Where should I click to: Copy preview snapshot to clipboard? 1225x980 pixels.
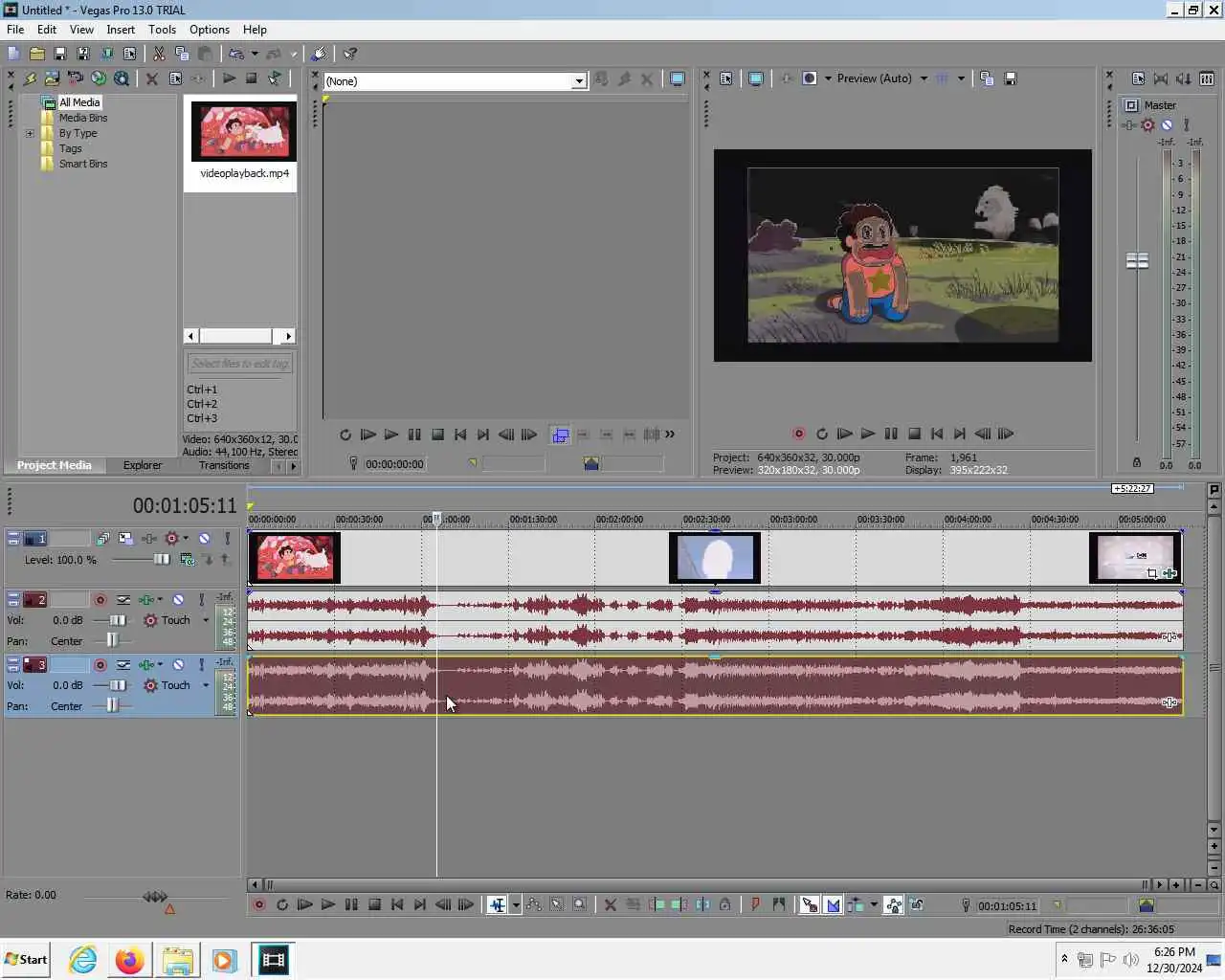(x=987, y=78)
